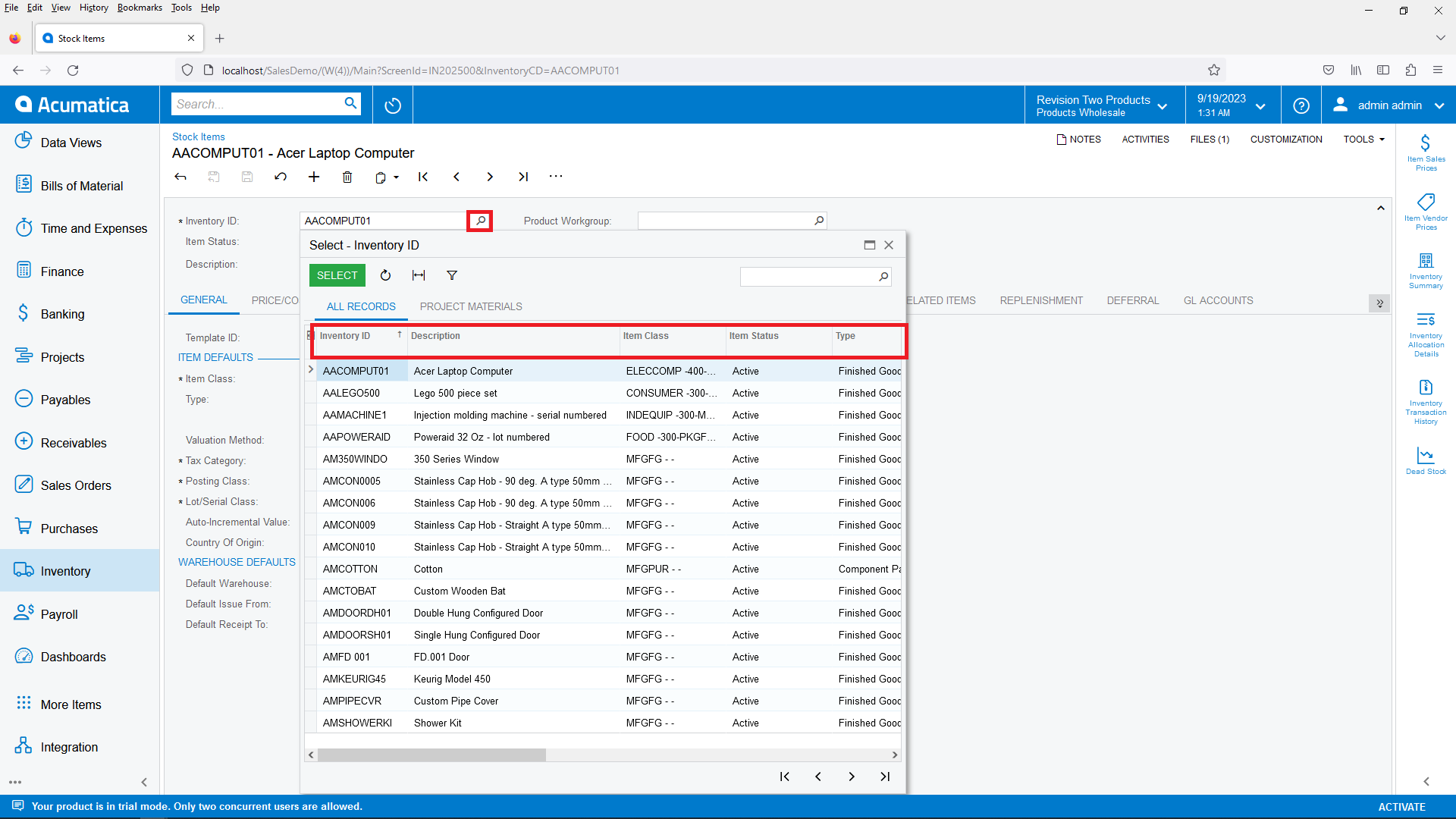1456x819 pixels.
Task: Click the Undo/Cancel icon in form toolbar
Action: click(281, 177)
